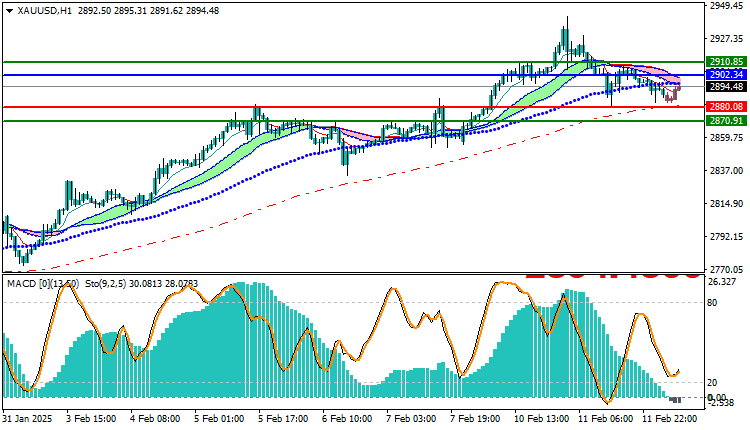
Task: Click the 2814.90 price scale value
Action: tap(726, 204)
